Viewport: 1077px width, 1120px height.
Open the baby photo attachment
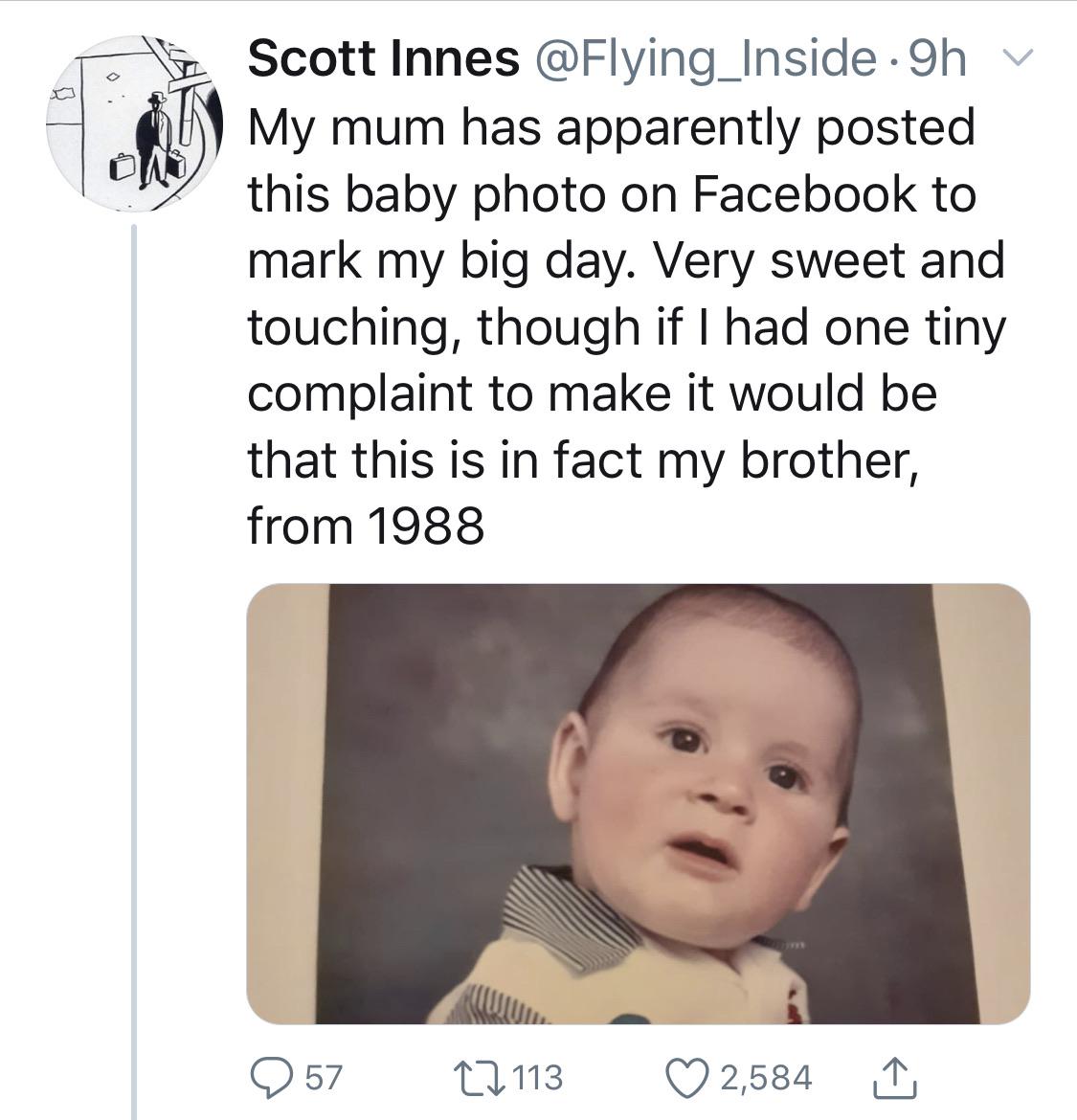click(x=638, y=804)
